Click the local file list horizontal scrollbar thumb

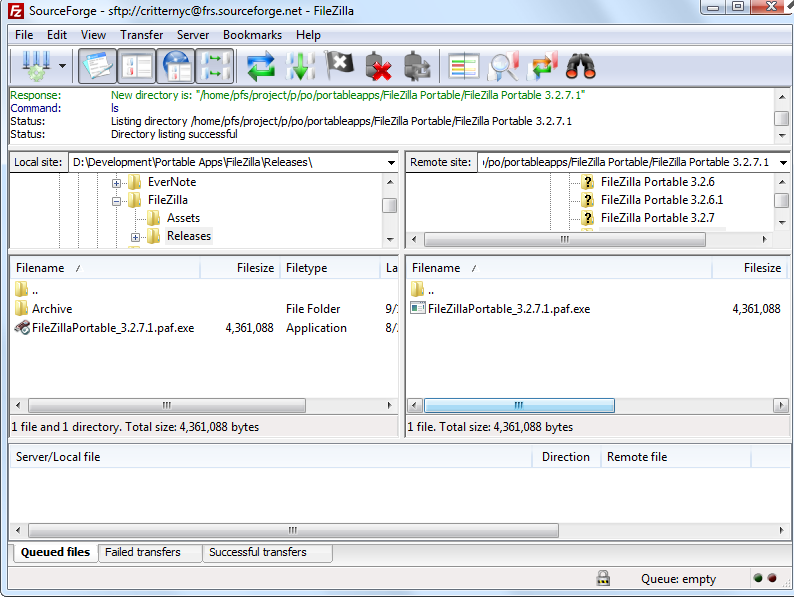click(167, 405)
